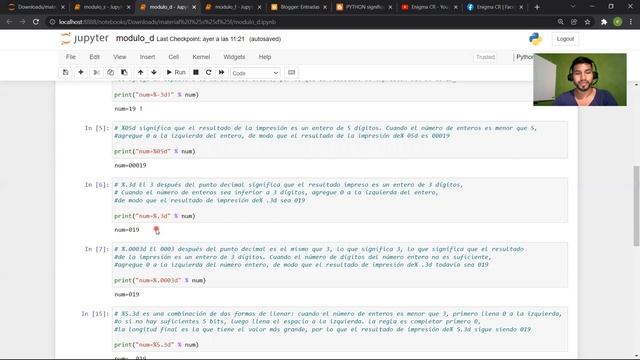Restart kernel and rerun all with the fast-forward icon

pyautogui.click(x=222, y=73)
